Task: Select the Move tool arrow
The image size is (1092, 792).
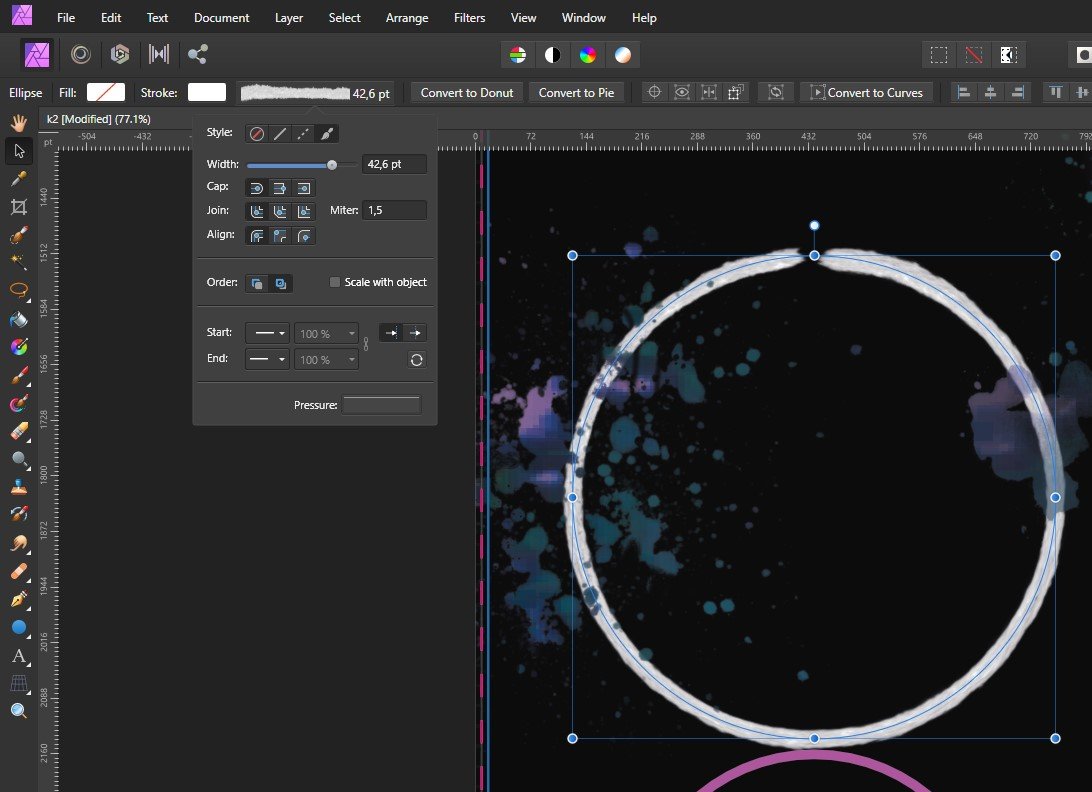Action: (19, 150)
